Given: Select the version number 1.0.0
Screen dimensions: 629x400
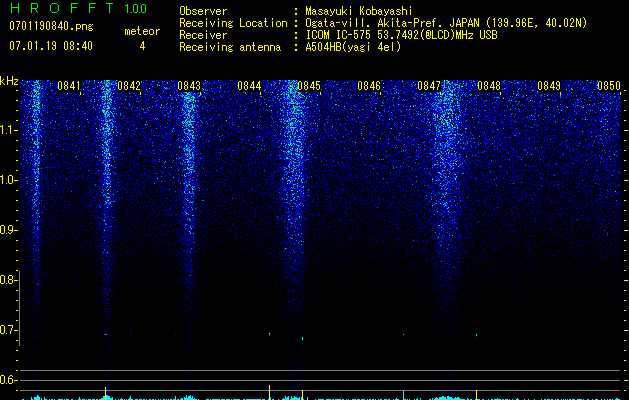Looking at the screenshot, I should pyautogui.click(x=136, y=9).
